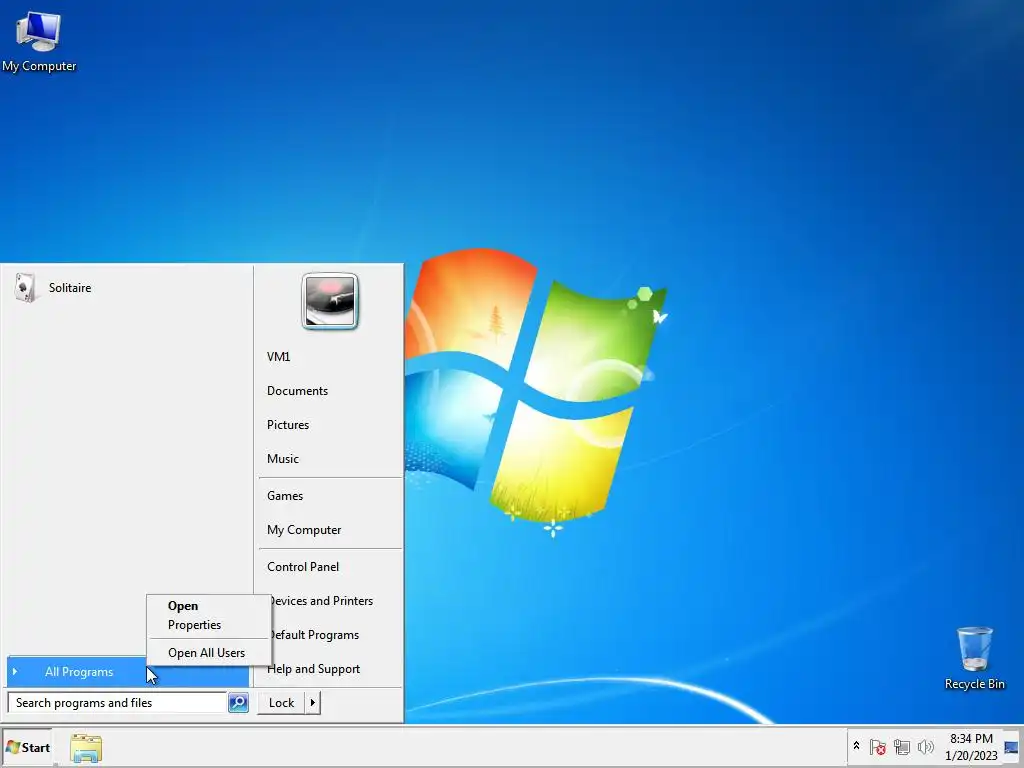1024x768 pixels.
Task: Click the Show Desktop button in the tray
Action: pyautogui.click(x=1012, y=748)
